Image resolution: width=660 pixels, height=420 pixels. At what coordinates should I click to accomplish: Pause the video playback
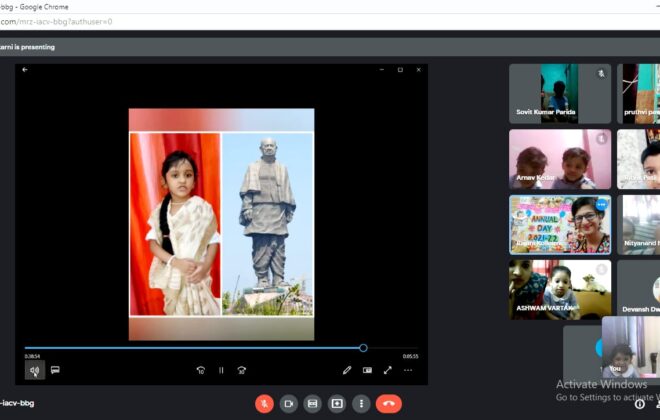point(221,370)
